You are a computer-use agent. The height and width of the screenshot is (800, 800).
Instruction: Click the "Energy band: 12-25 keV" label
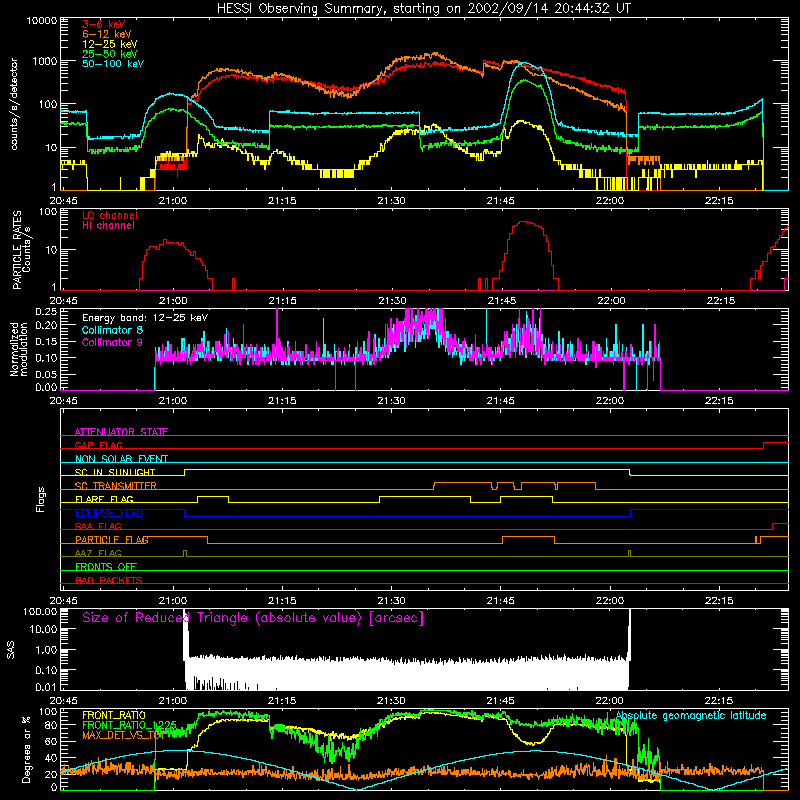coord(145,318)
